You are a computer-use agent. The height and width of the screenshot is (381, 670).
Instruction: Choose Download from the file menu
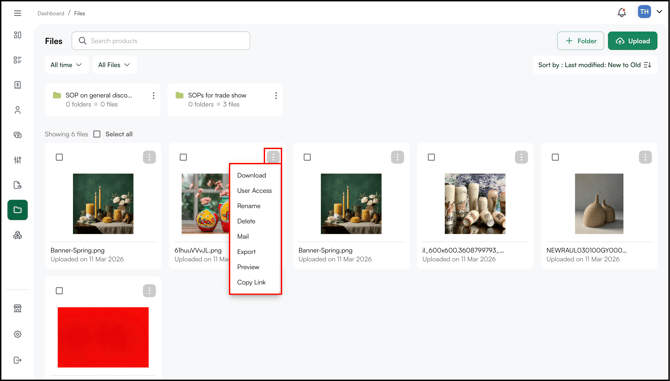[x=252, y=176]
